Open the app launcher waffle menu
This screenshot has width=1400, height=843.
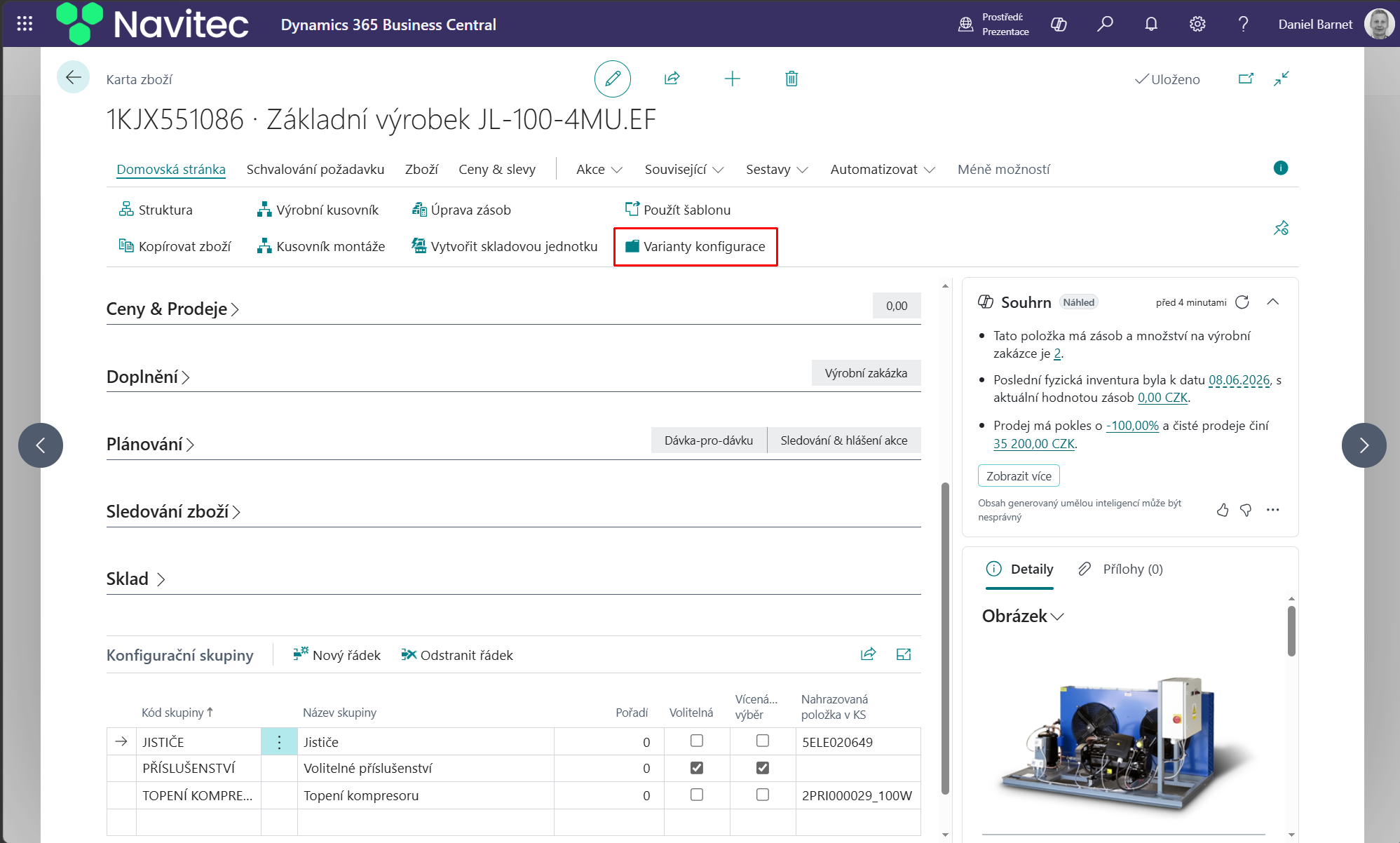point(25,24)
